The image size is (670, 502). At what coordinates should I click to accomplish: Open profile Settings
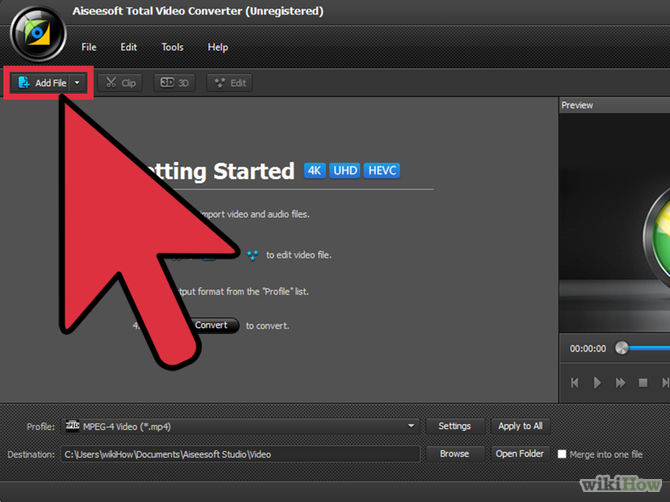point(455,426)
